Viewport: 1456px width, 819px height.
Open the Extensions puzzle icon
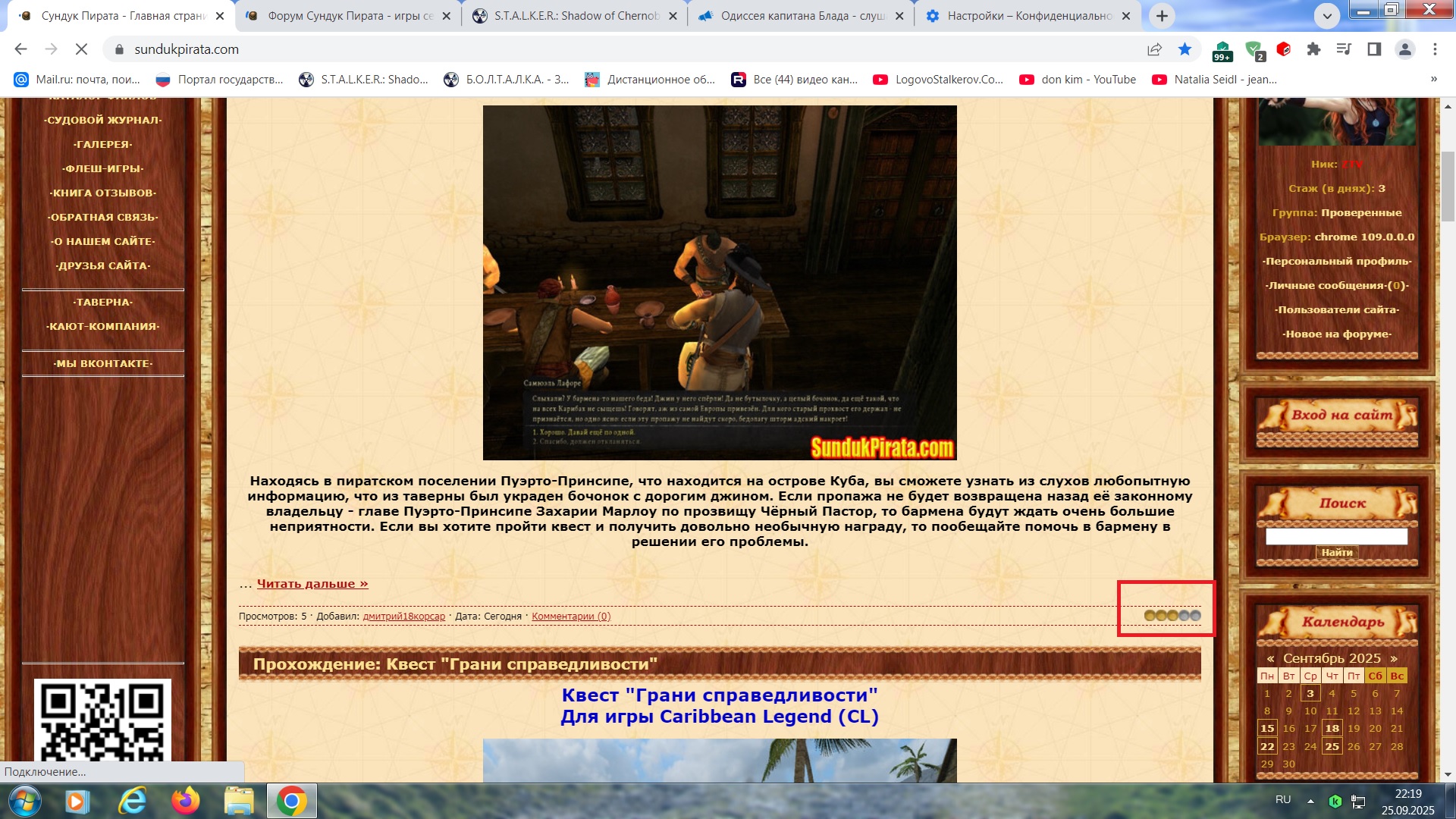(1313, 49)
